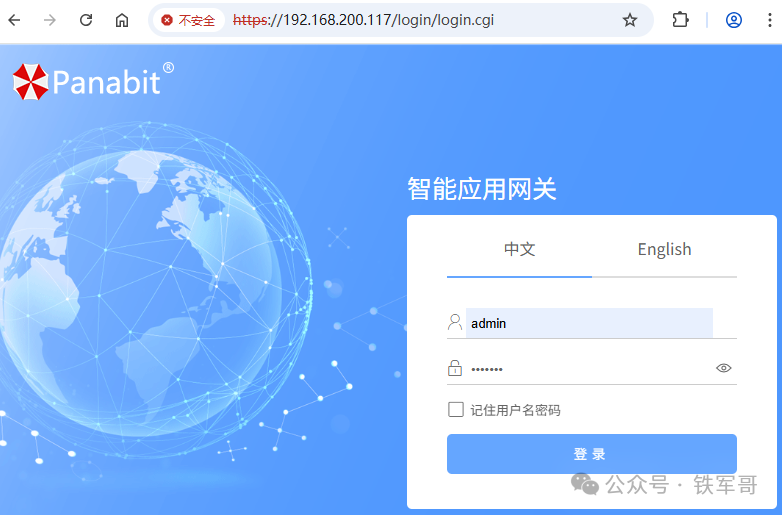This screenshot has height=515, width=782.
Task: Click the Panabit logo
Action: (93, 81)
